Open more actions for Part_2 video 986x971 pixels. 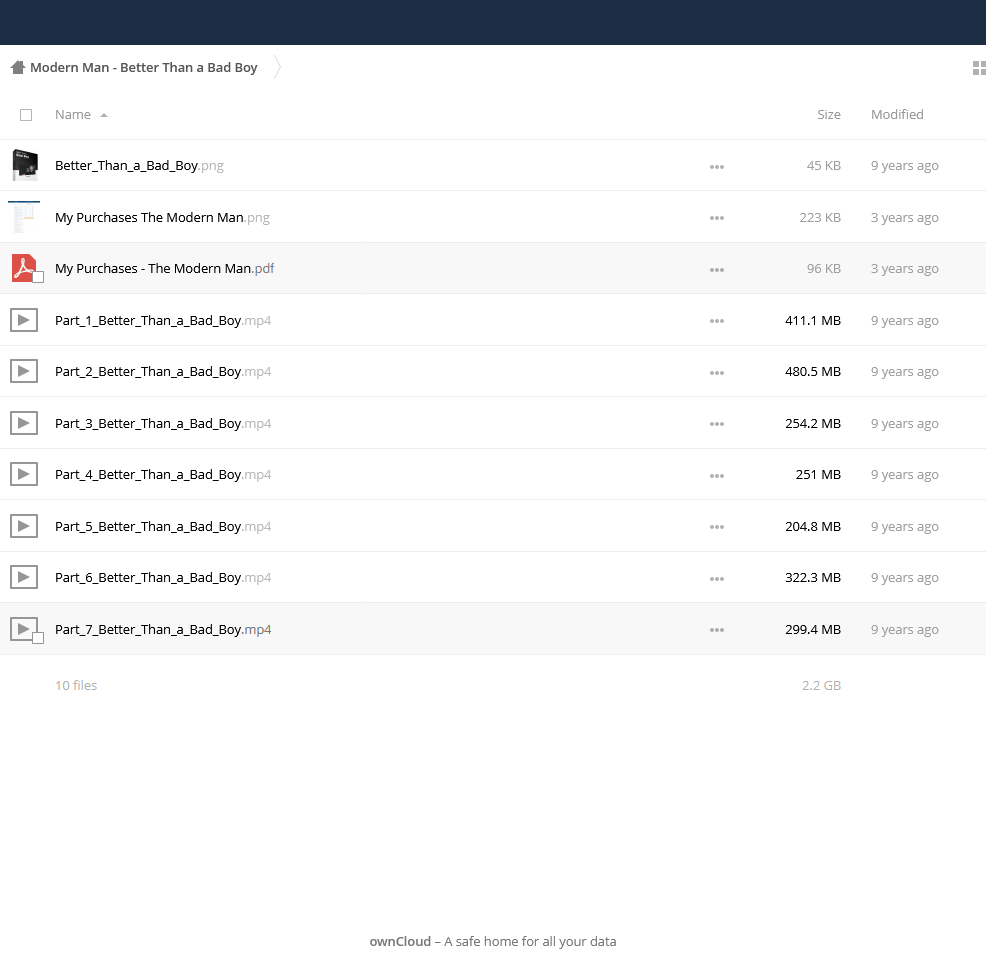(717, 373)
